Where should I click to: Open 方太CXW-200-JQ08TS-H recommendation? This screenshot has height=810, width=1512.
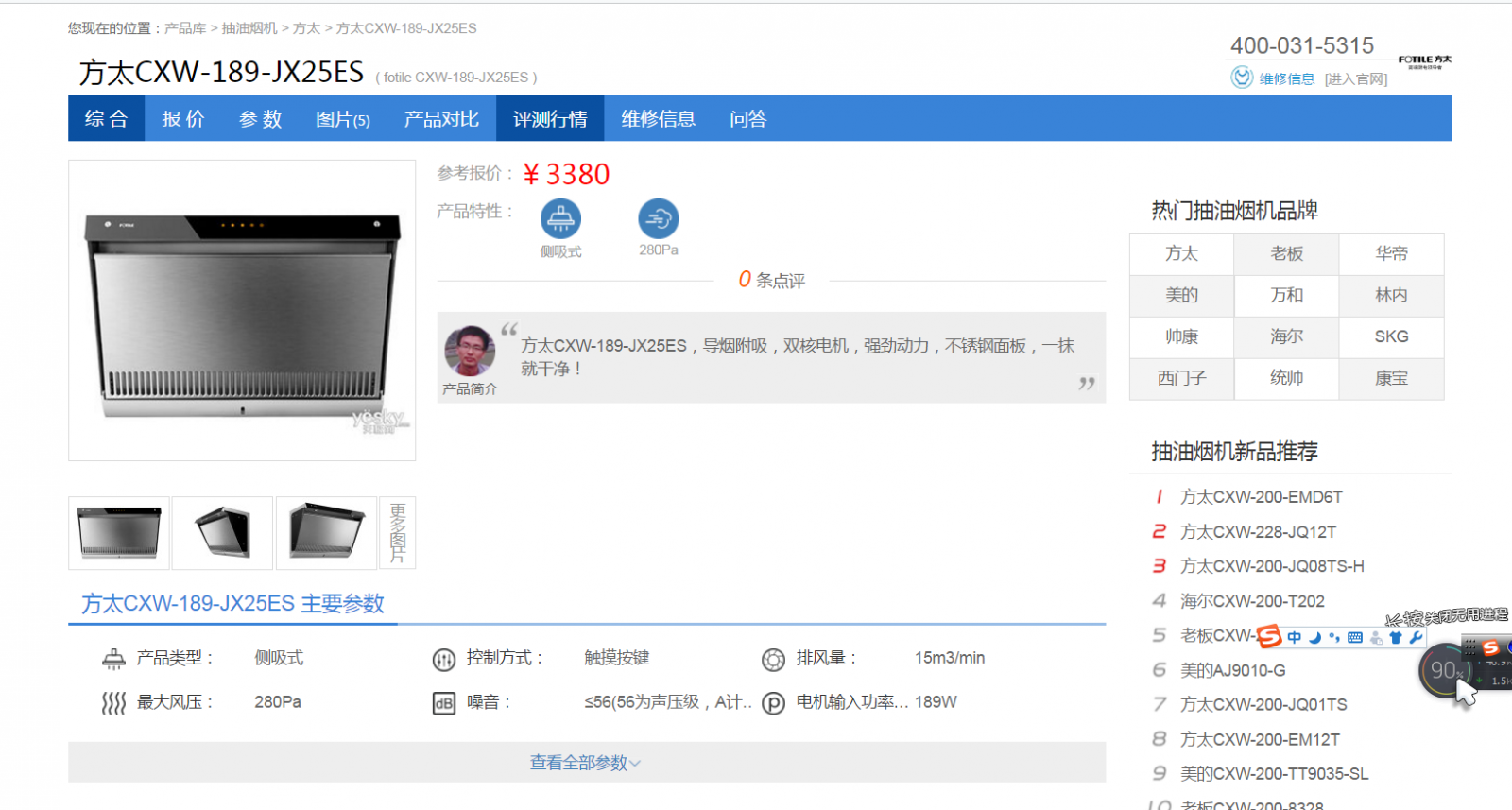[x=1272, y=566]
